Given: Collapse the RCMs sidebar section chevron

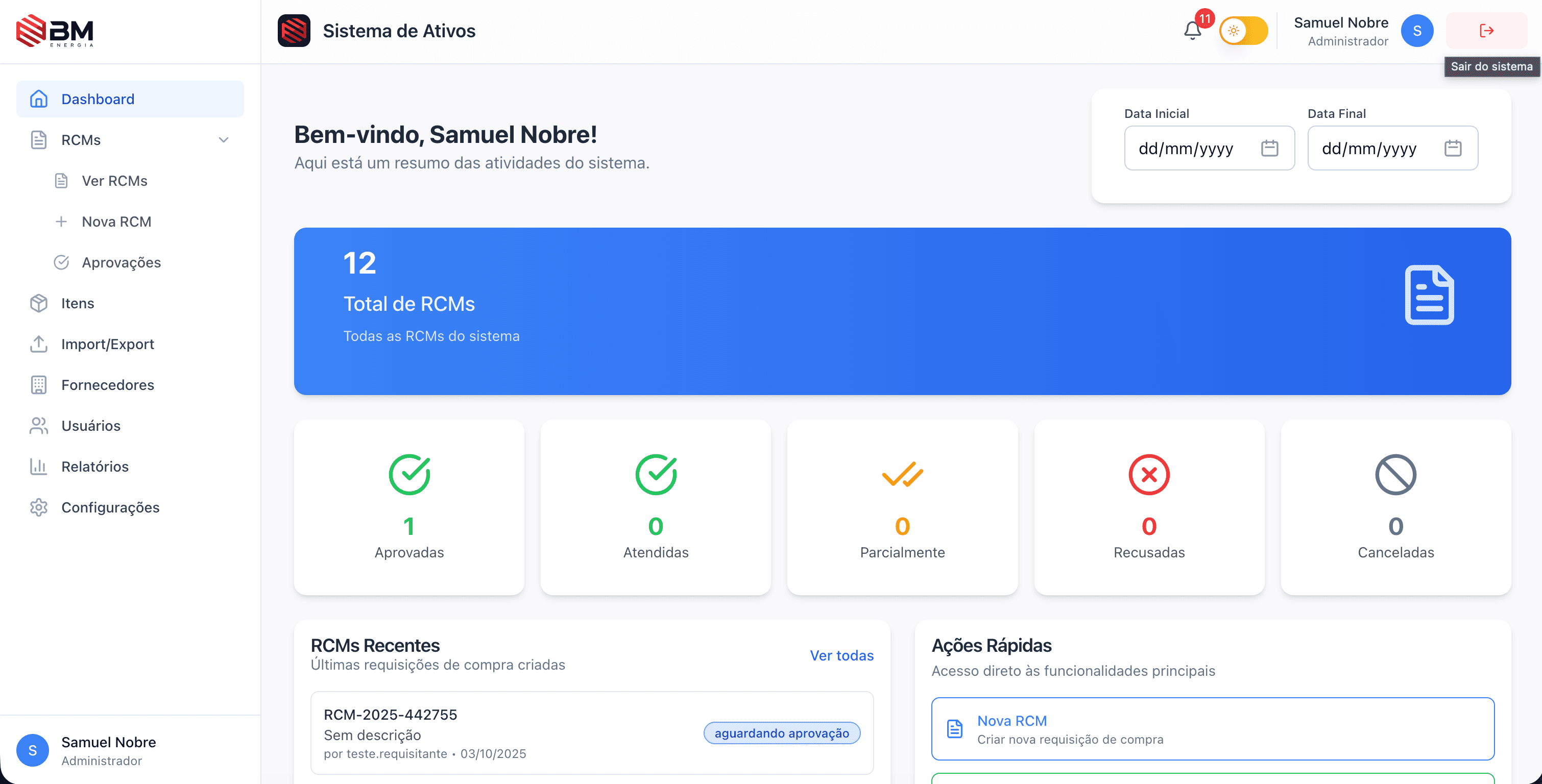Looking at the screenshot, I should 223,140.
